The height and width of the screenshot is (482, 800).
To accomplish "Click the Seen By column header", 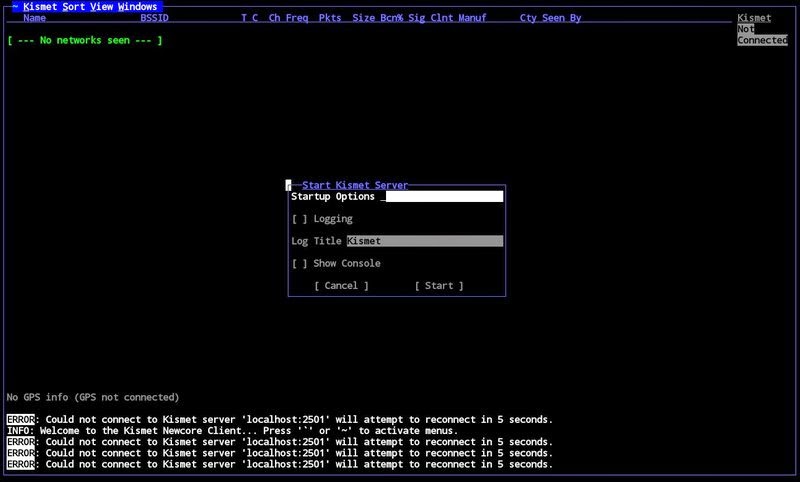I will pos(562,18).
